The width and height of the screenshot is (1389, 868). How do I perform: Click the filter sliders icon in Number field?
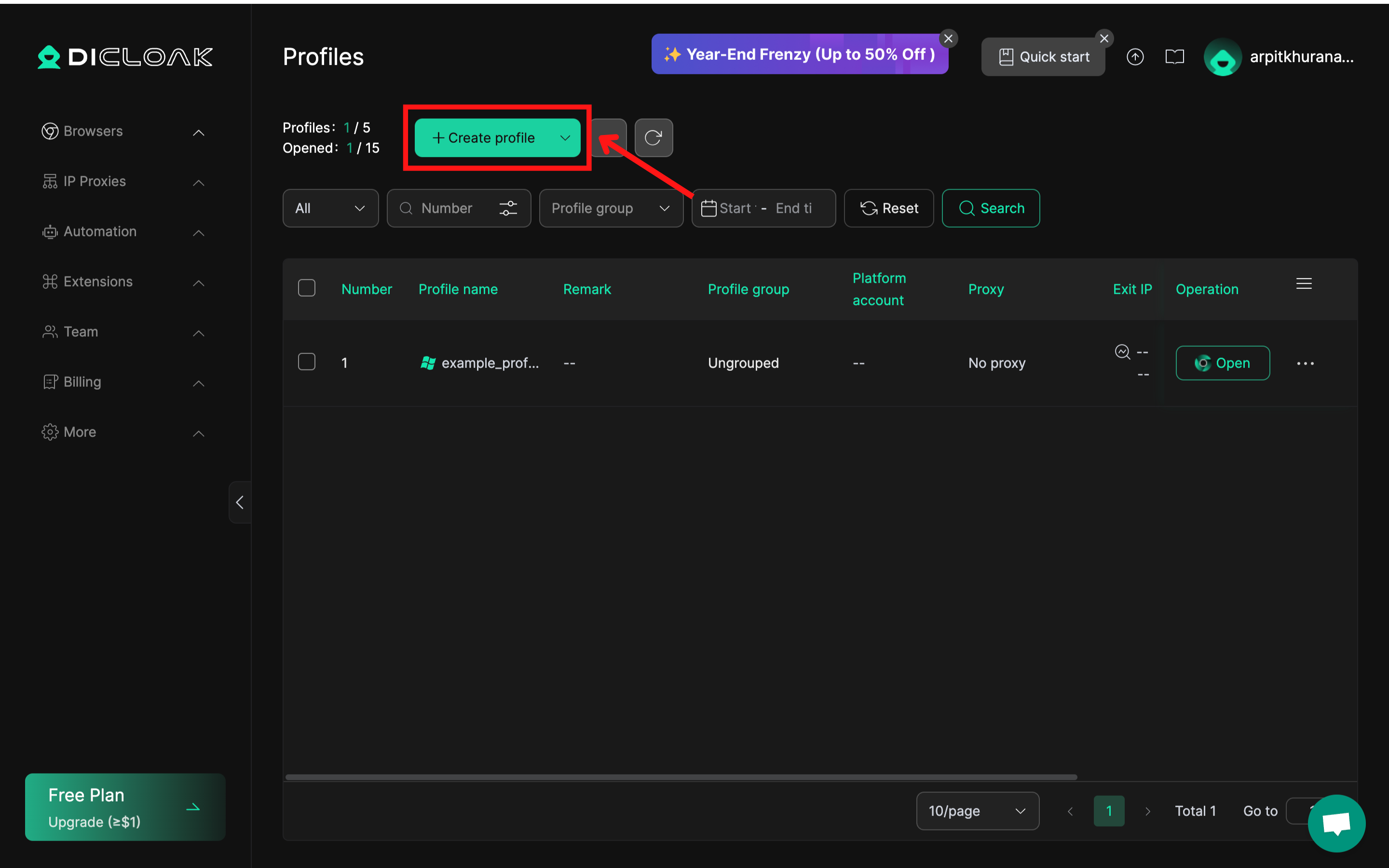click(x=508, y=208)
